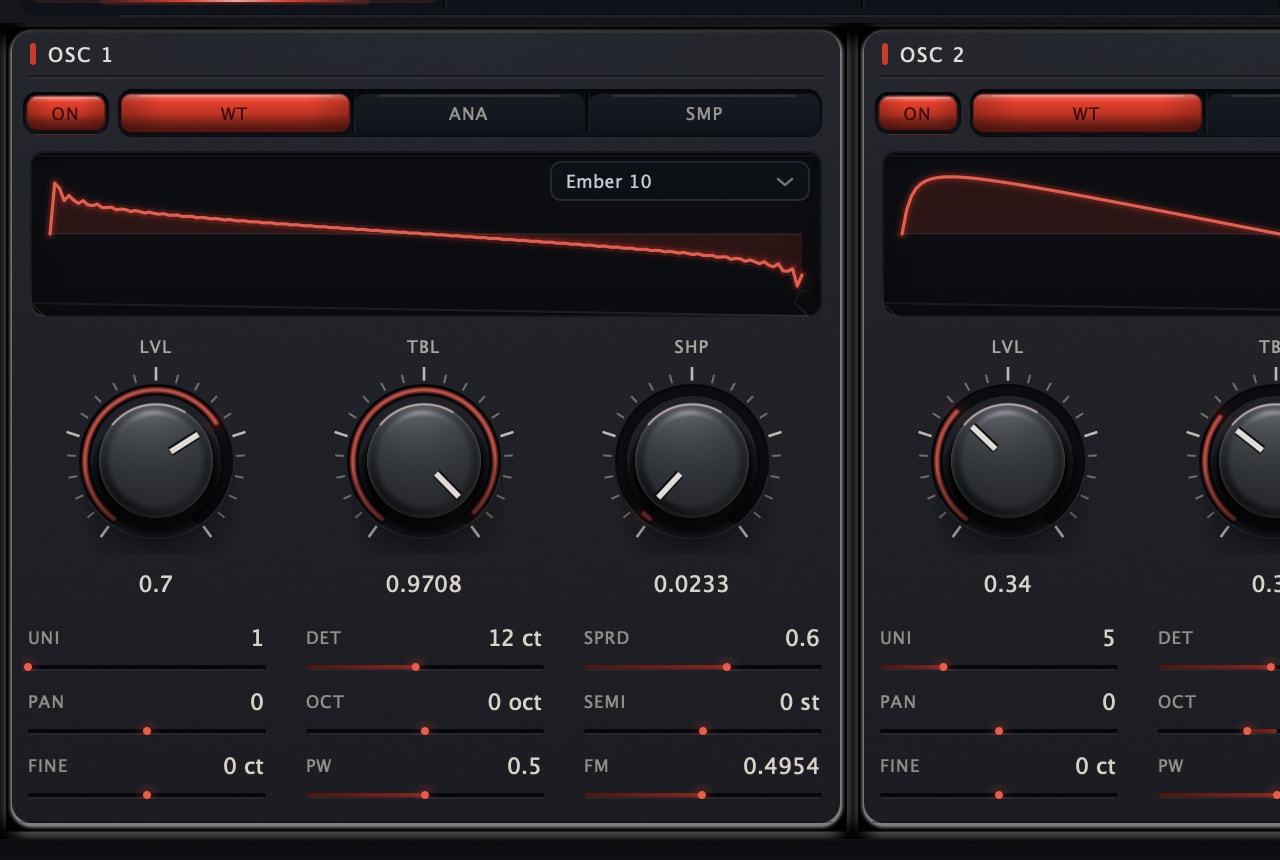Viewport: 1280px width, 860px height.
Task: Click the OSC 2 LVL knob
Action: [x=1008, y=461]
